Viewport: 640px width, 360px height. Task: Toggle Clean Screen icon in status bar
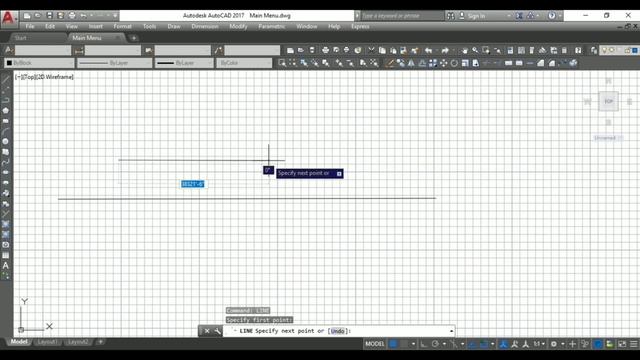click(622, 344)
